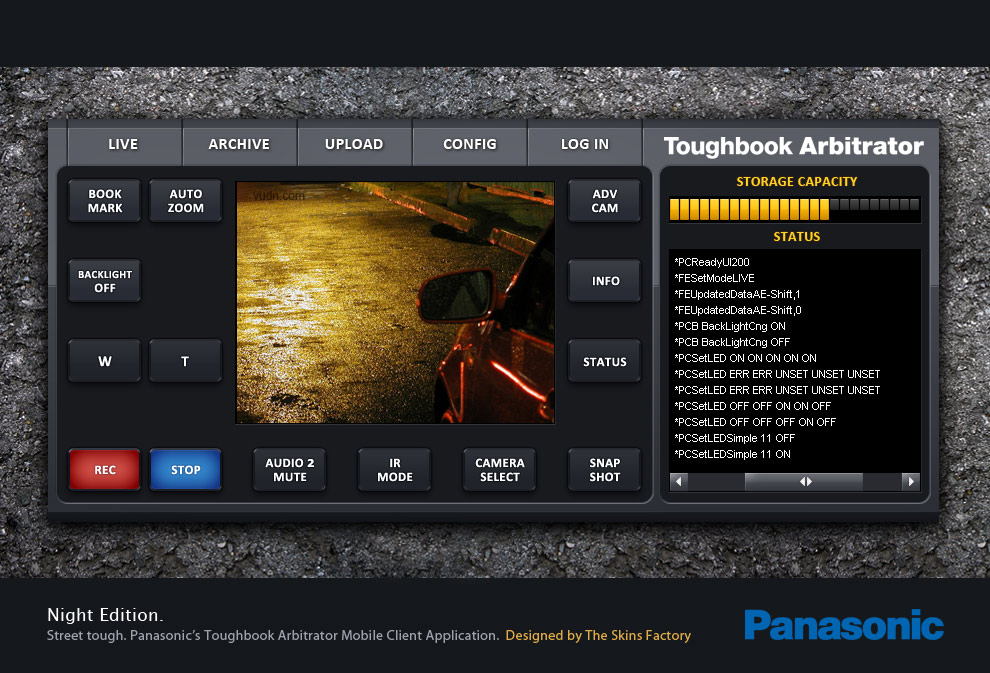Select the '*FESetModeLIVE' log line
The image size is (990, 673).
coord(714,278)
